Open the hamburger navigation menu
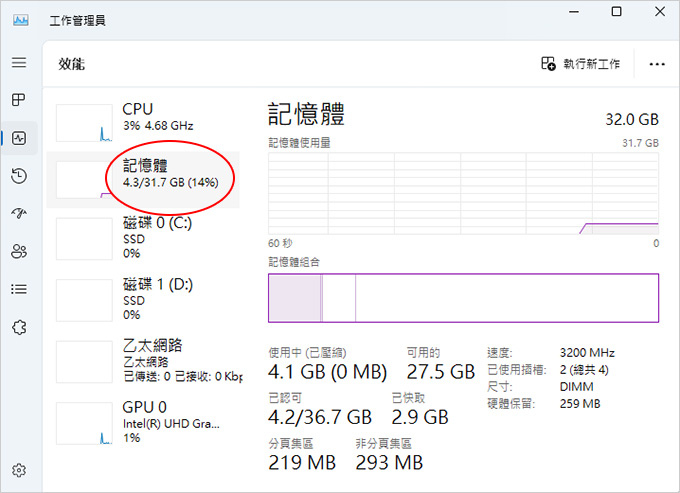 [19, 62]
